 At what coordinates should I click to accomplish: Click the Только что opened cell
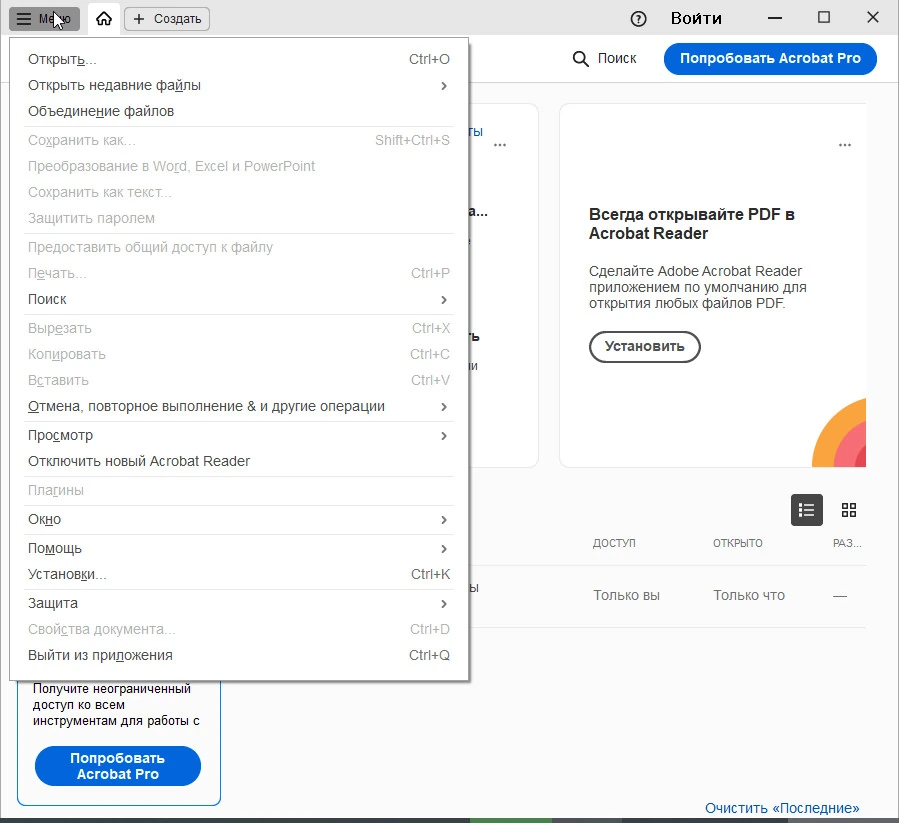[749, 595]
